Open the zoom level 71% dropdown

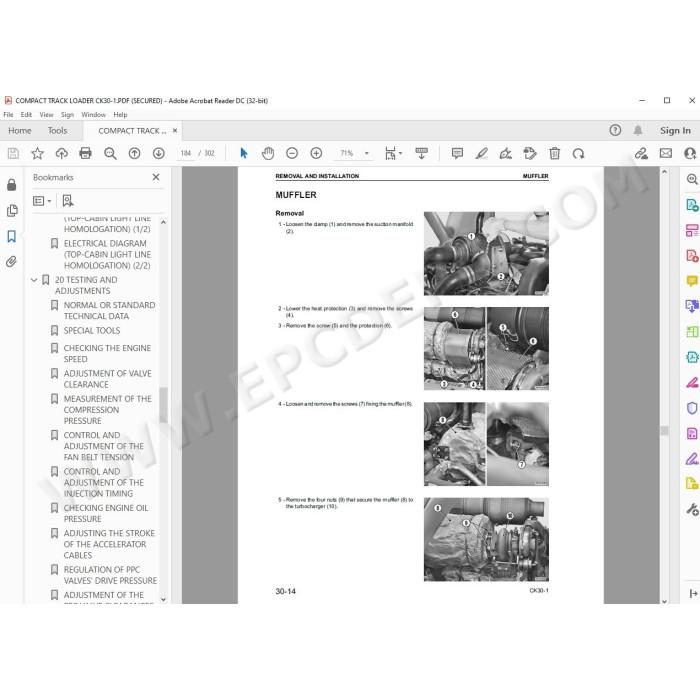tap(367, 153)
